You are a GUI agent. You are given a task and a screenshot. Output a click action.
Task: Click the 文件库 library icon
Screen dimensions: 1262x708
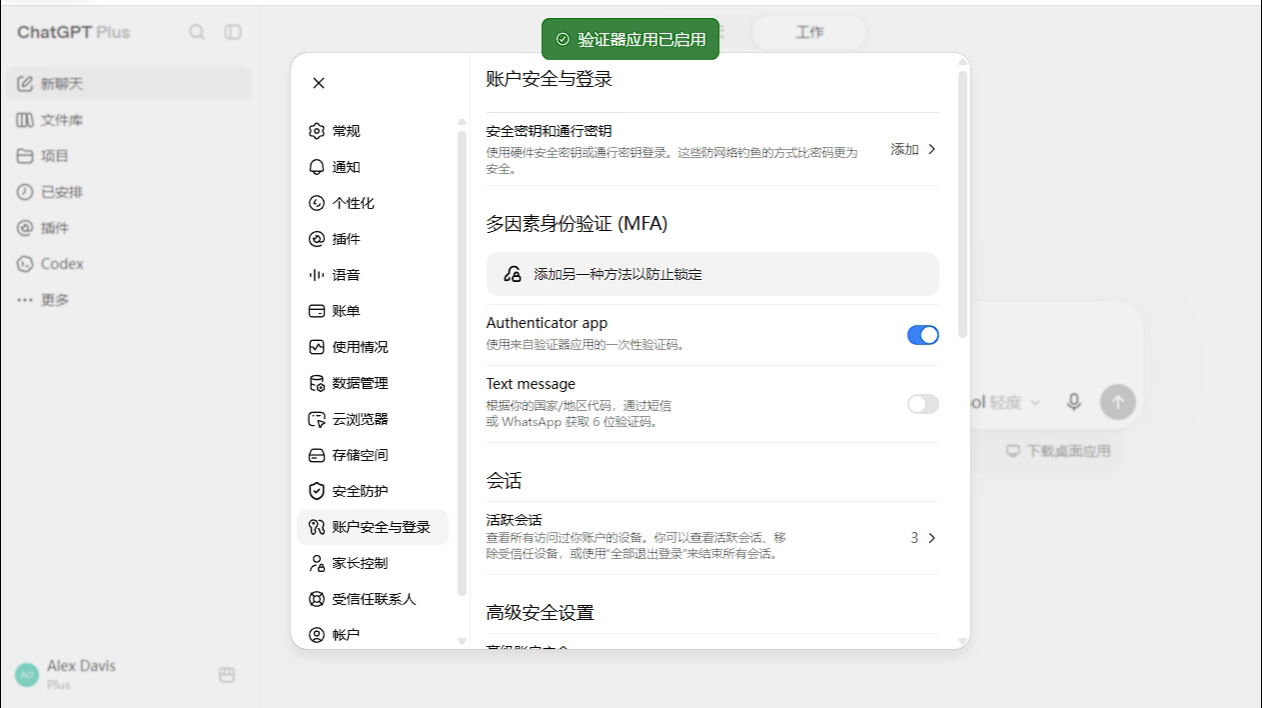[x=25, y=120]
